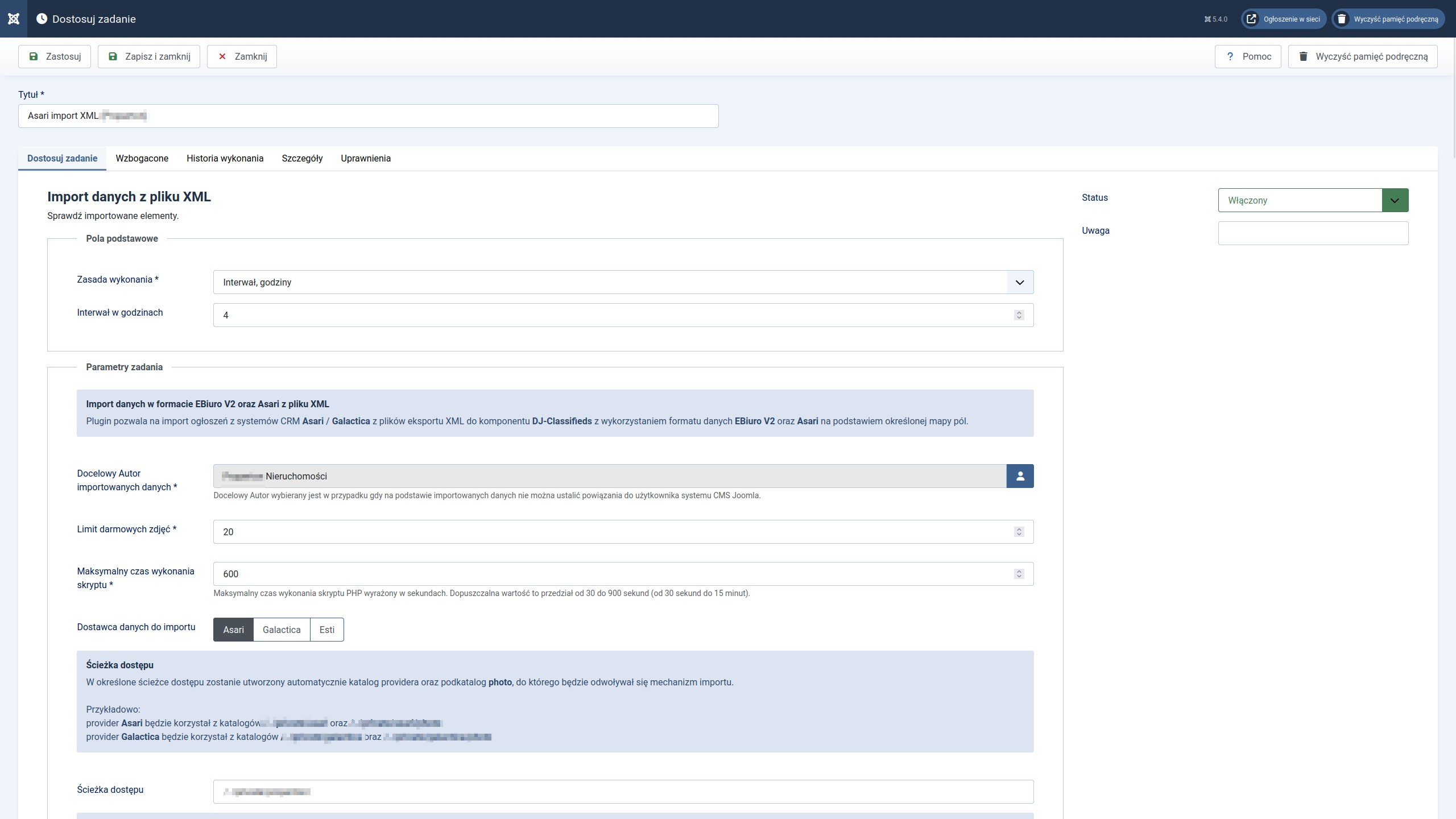Switch to the Szczegóły tab

(302, 158)
